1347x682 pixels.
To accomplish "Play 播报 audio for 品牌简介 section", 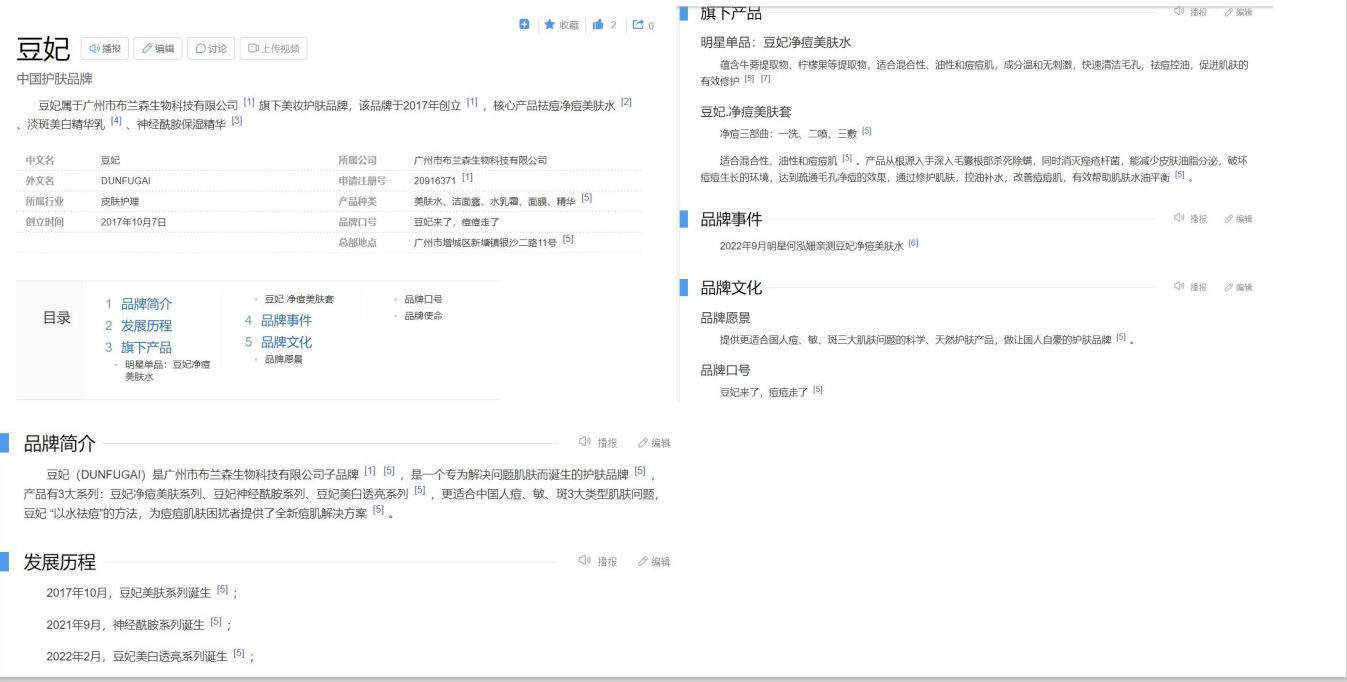I will [x=598, y=443].
